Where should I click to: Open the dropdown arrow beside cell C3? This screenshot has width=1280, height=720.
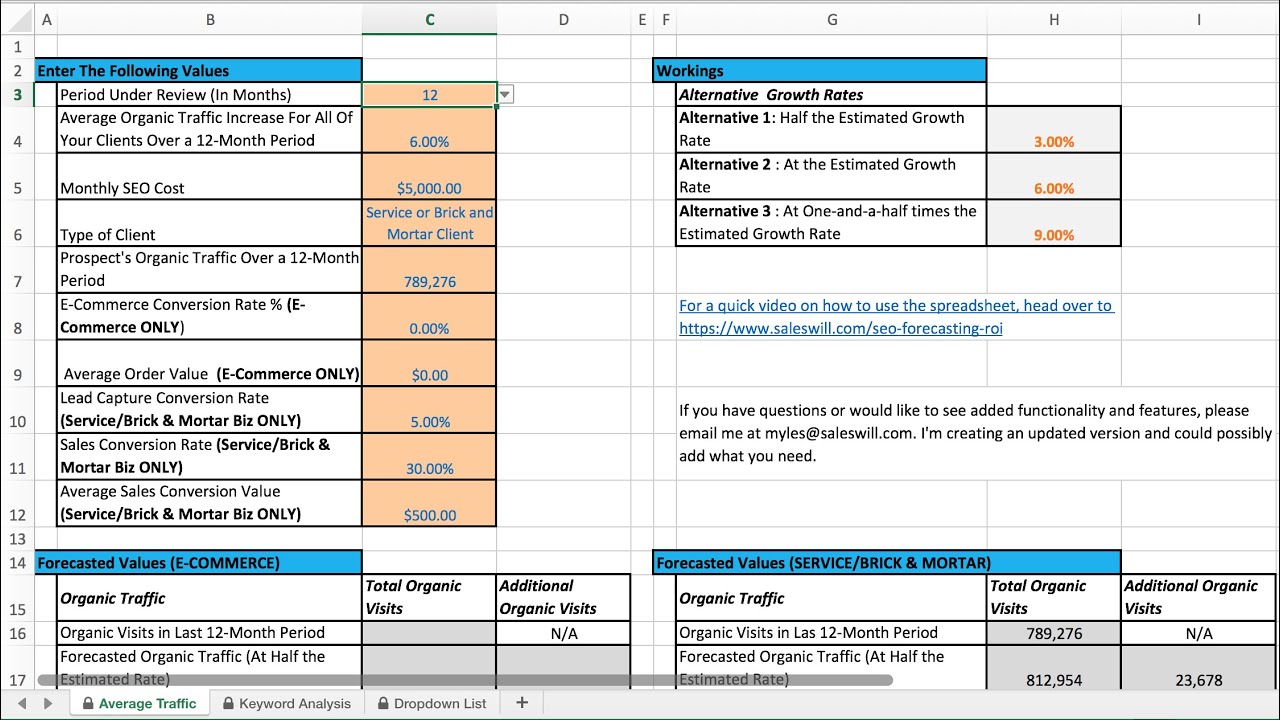click(505, 95)
